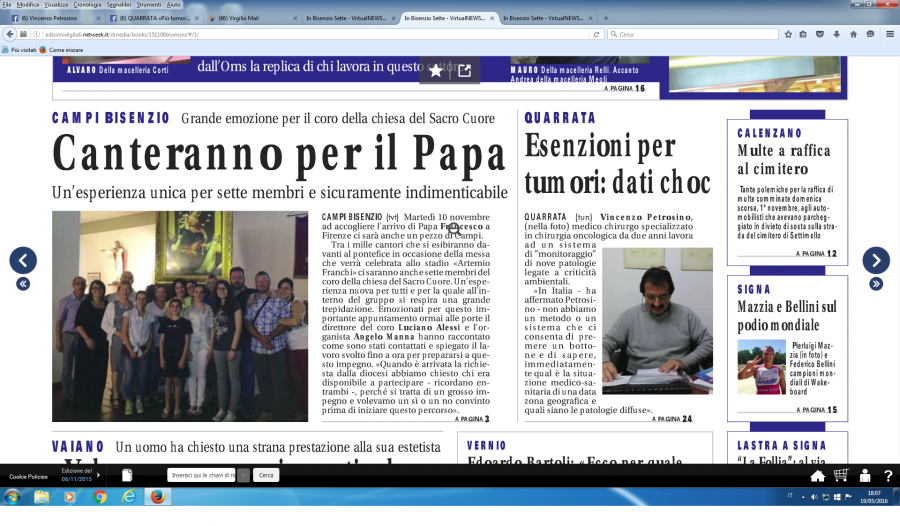Open the Hello chat bubble icon
900x526 pixels.
coord(870,34)
